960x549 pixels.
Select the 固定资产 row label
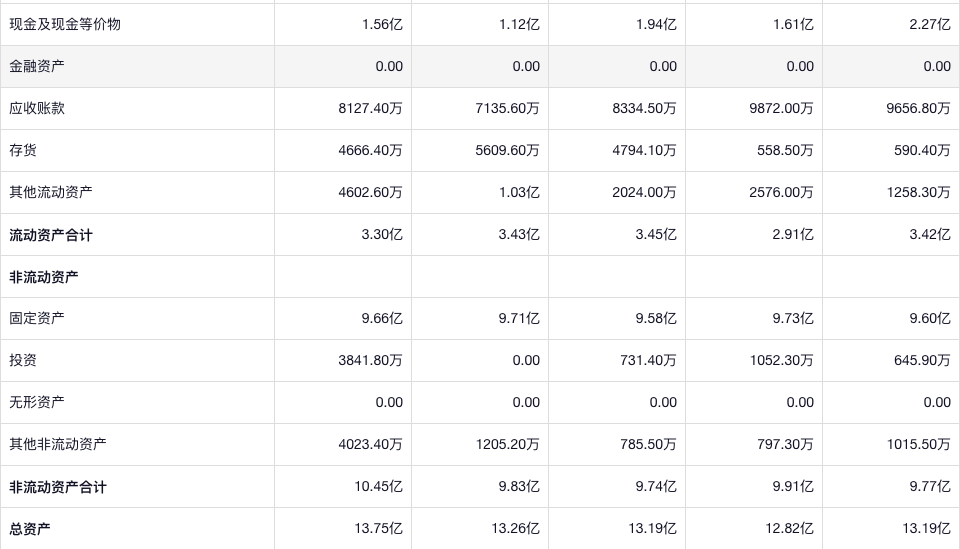37,318
